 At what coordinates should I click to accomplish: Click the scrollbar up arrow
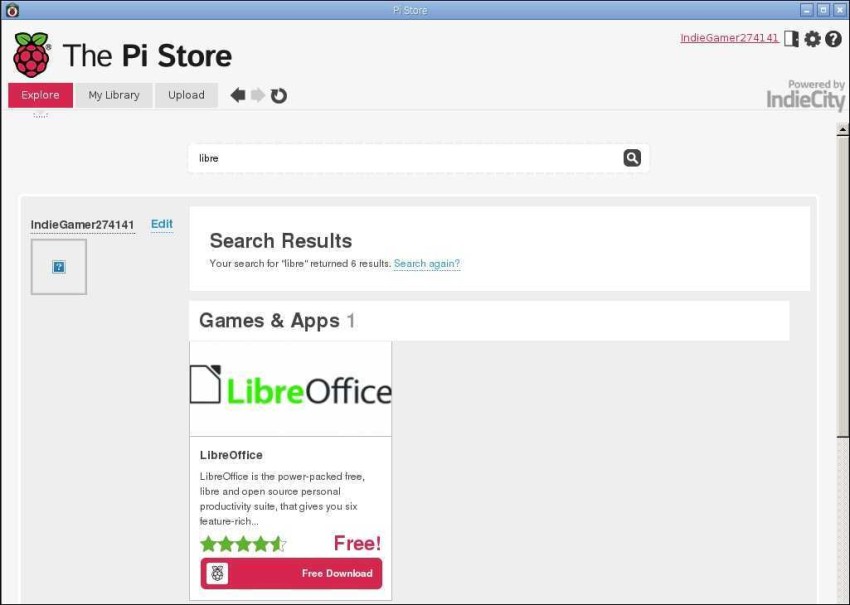tap(842, 130)
